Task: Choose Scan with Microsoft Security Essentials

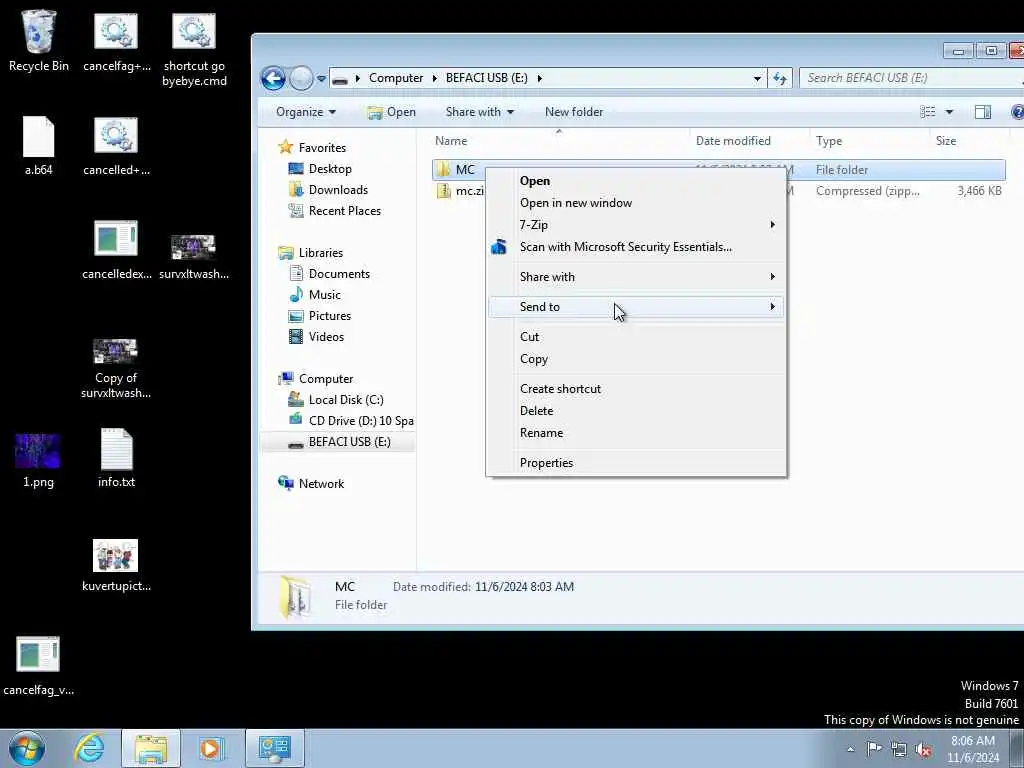Action: coord(635,247)
